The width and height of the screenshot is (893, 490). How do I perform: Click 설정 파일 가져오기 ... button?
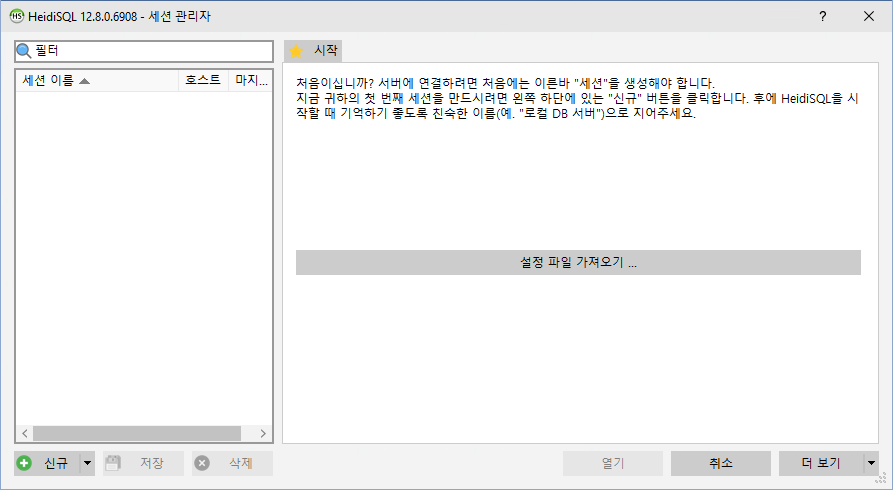point(578,263)
